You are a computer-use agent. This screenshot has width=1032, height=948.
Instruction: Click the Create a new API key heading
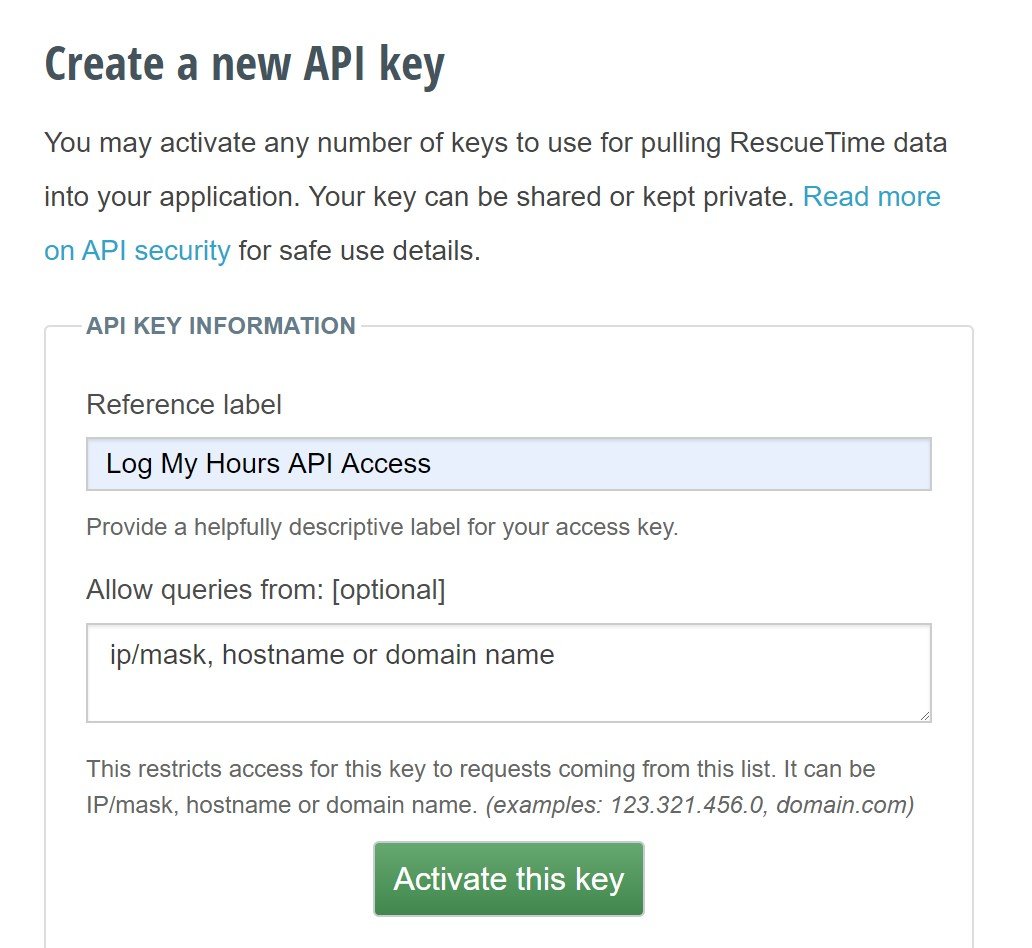(244, 65)
